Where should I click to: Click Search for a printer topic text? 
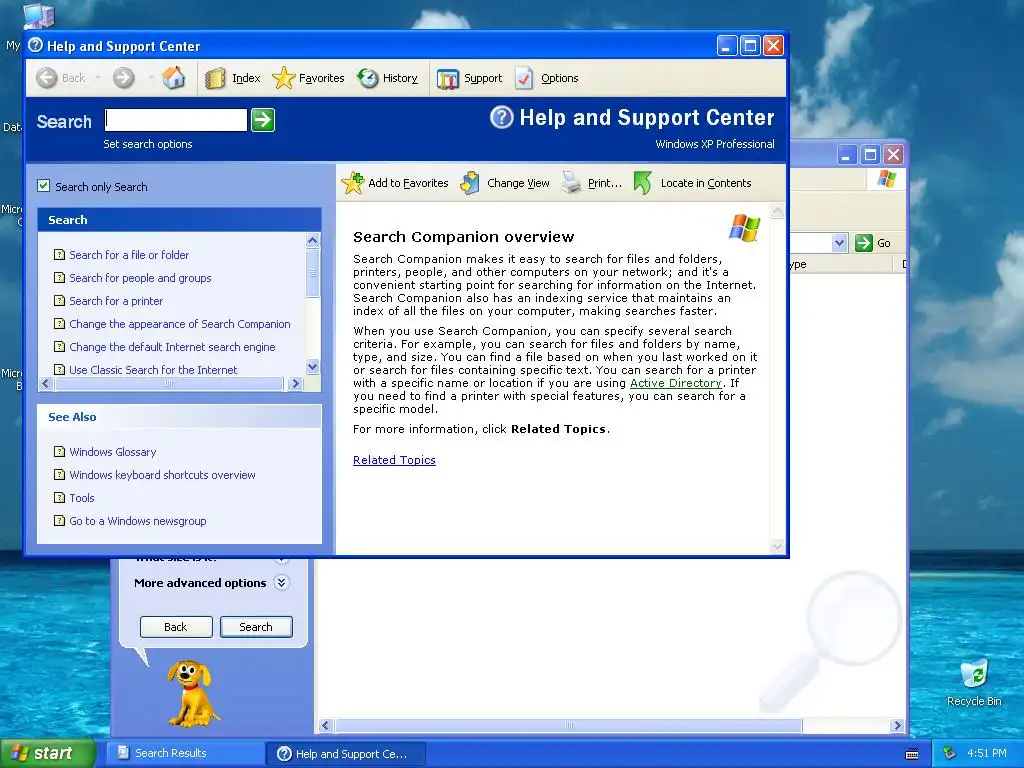point(116,300)
